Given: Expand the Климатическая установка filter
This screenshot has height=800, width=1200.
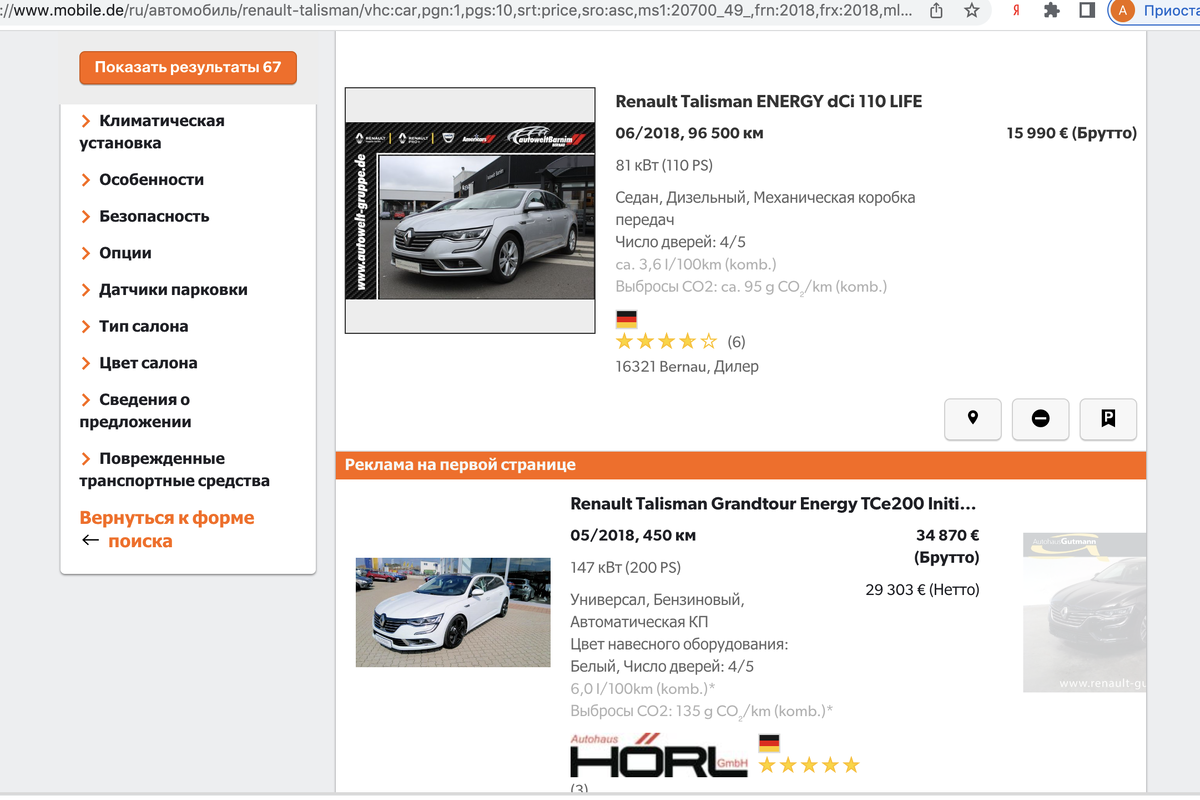Looking at the screenshot, I should (162, 131).
